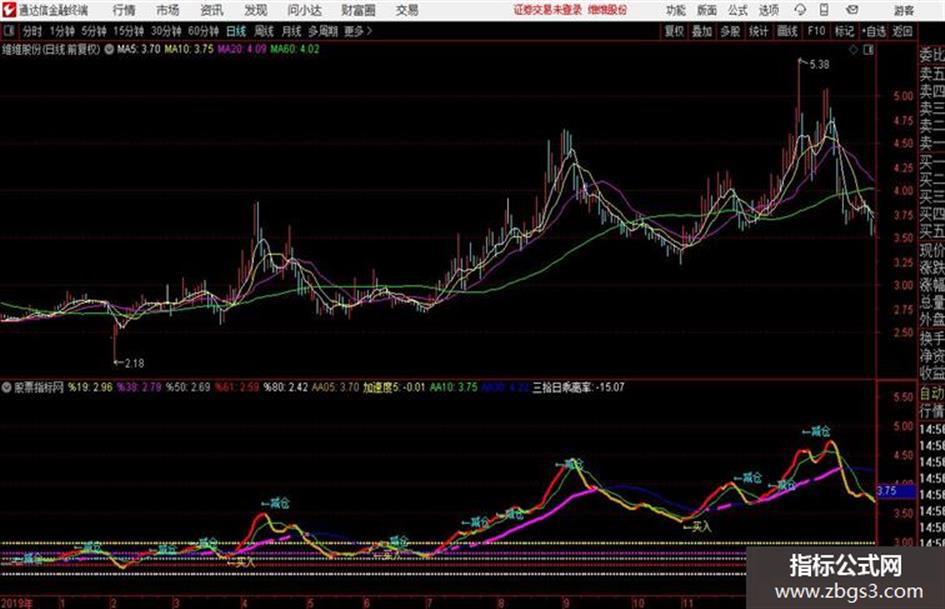Click the 叠加 overlay toolbar button
Image resolution: width=945 pixels, height=609 pixels.
click(x=702, y=31)
